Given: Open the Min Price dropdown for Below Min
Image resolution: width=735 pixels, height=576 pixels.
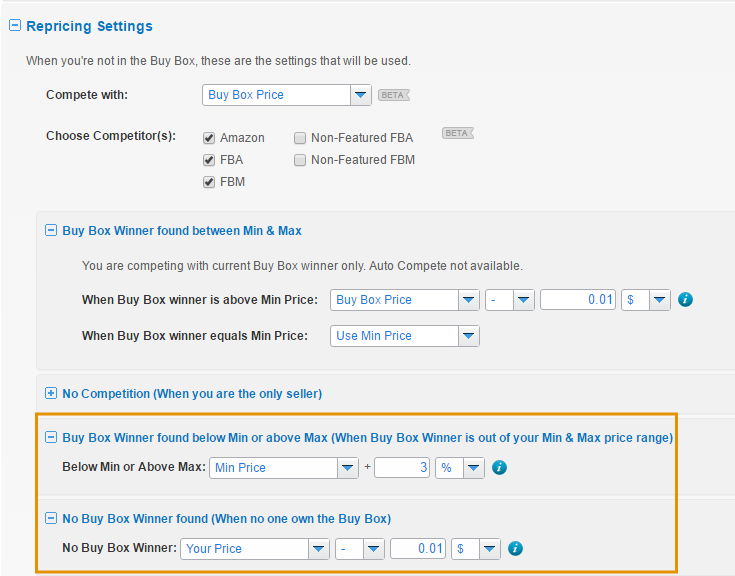Looking at the screenshot, I should point(284,468).
